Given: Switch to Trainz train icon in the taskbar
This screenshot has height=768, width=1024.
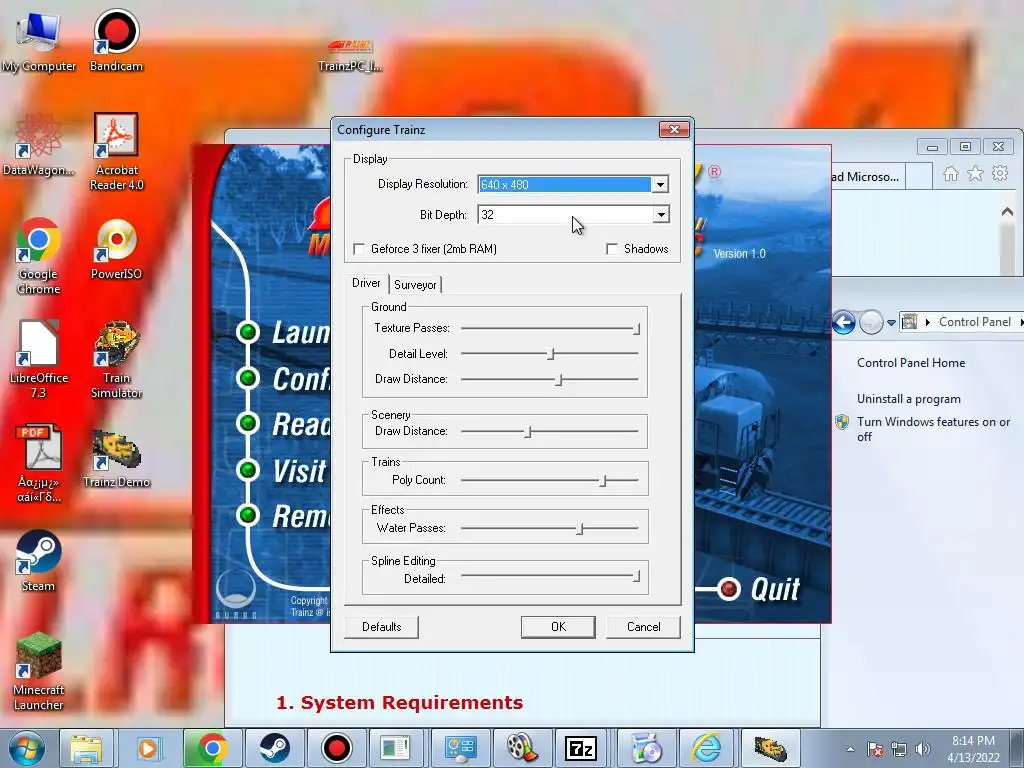Looking at the screenshot, I should click(771, 748).
